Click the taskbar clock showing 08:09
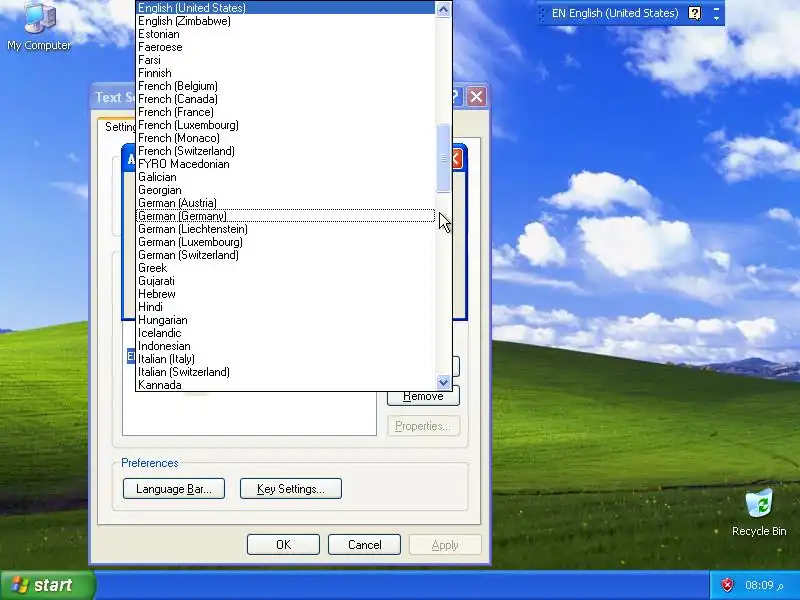 [x=764, y=585]
